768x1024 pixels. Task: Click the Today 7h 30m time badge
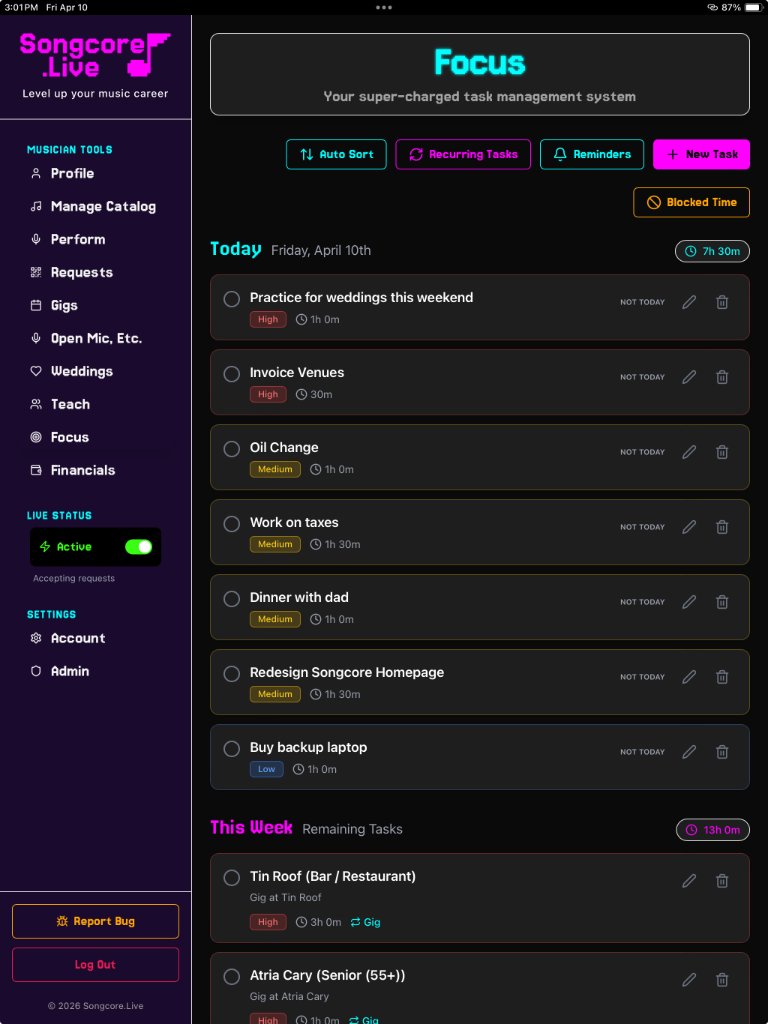[x=712, y=251]
